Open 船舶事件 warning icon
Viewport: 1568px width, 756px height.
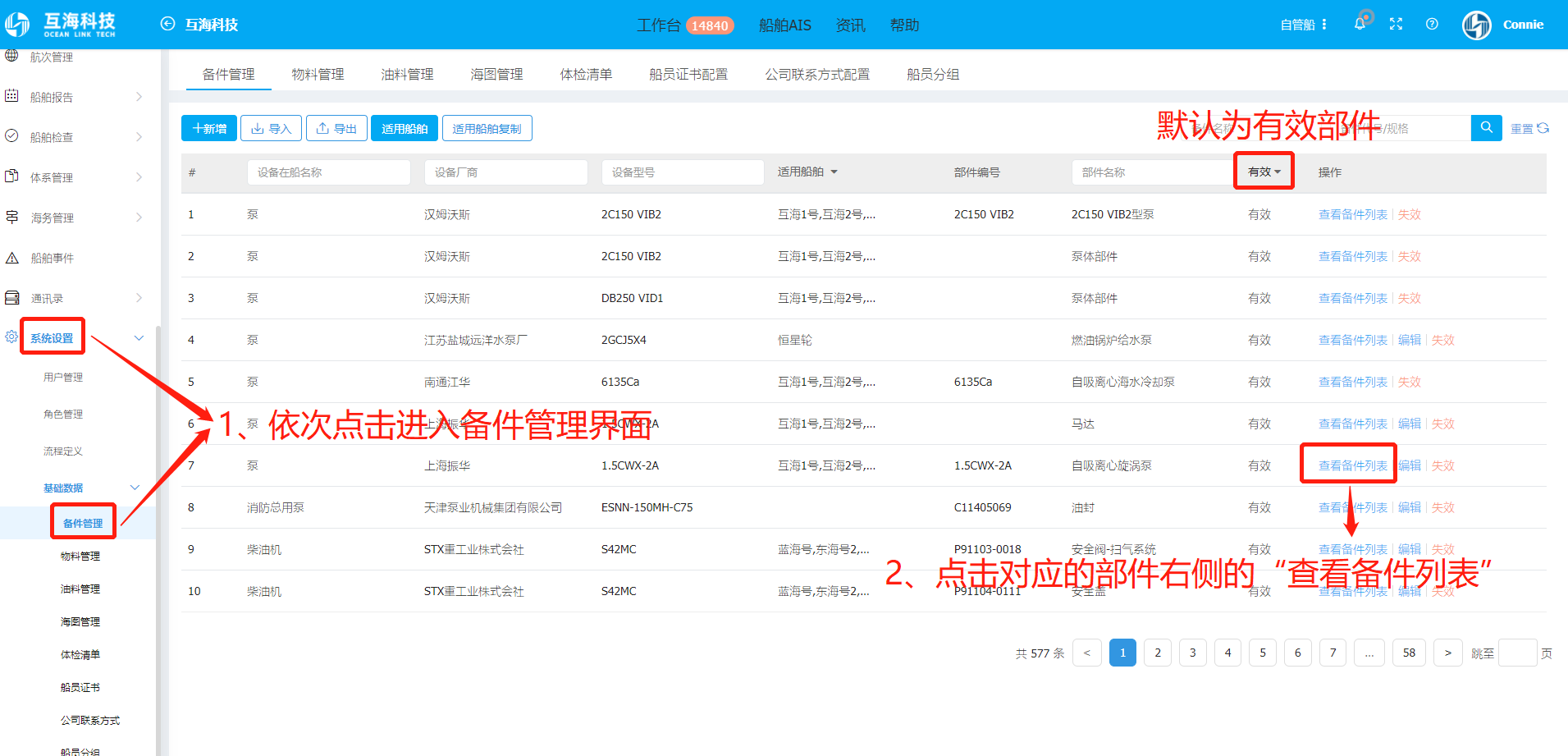[11, 257]
